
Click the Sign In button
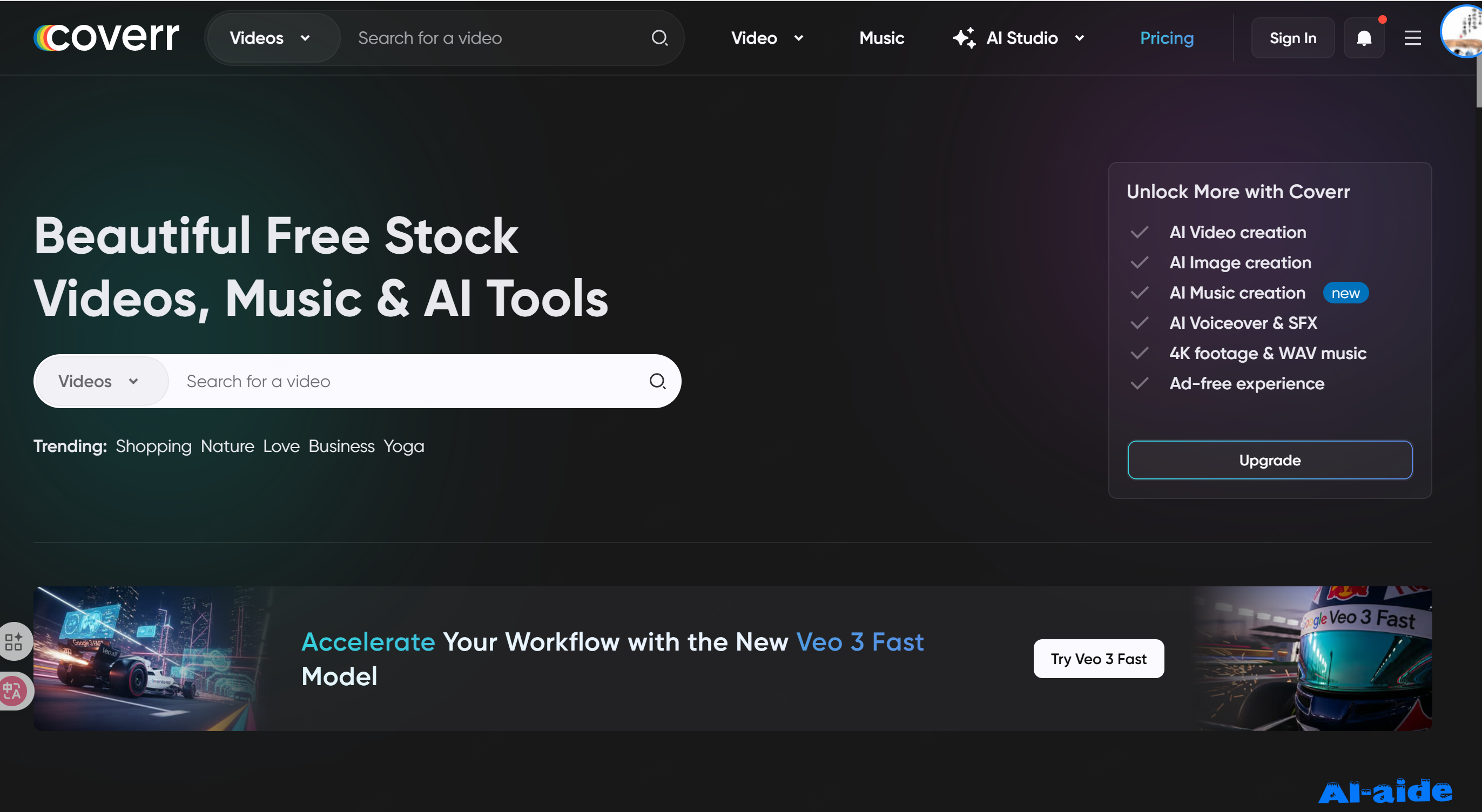(1293, 38)
